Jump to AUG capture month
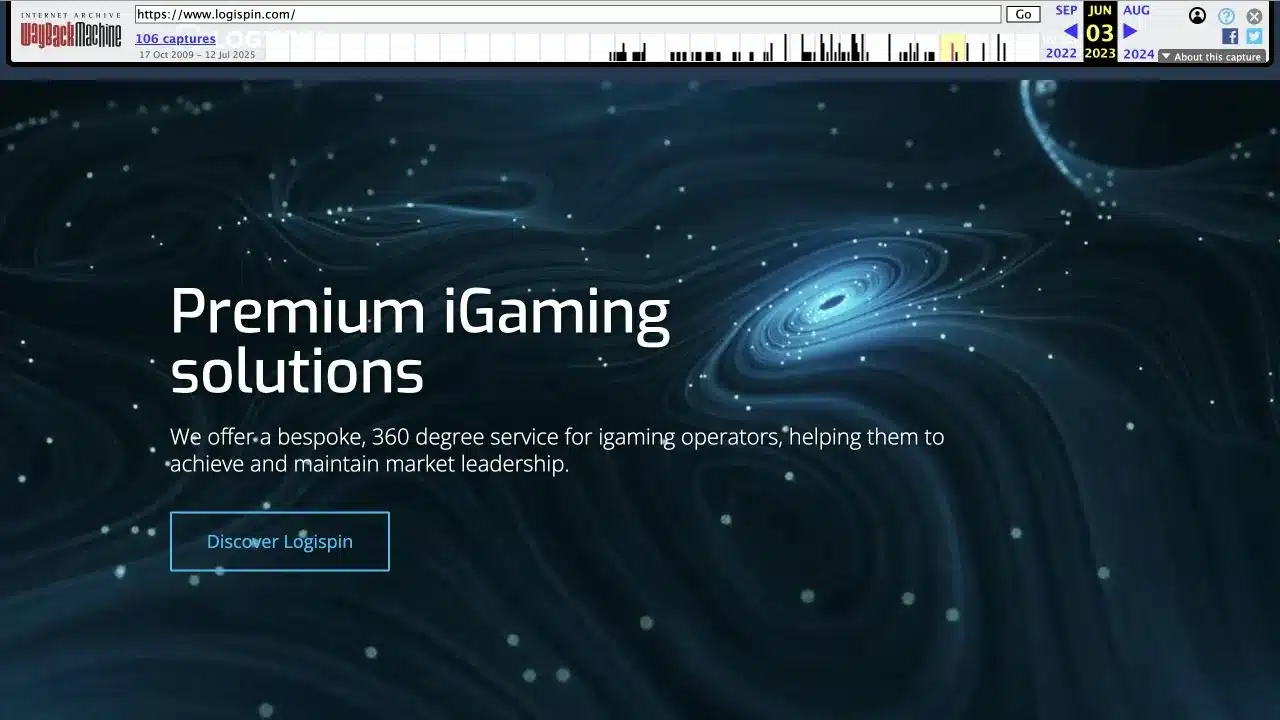Viewport: 1280px width, 720px height. 1136,10
